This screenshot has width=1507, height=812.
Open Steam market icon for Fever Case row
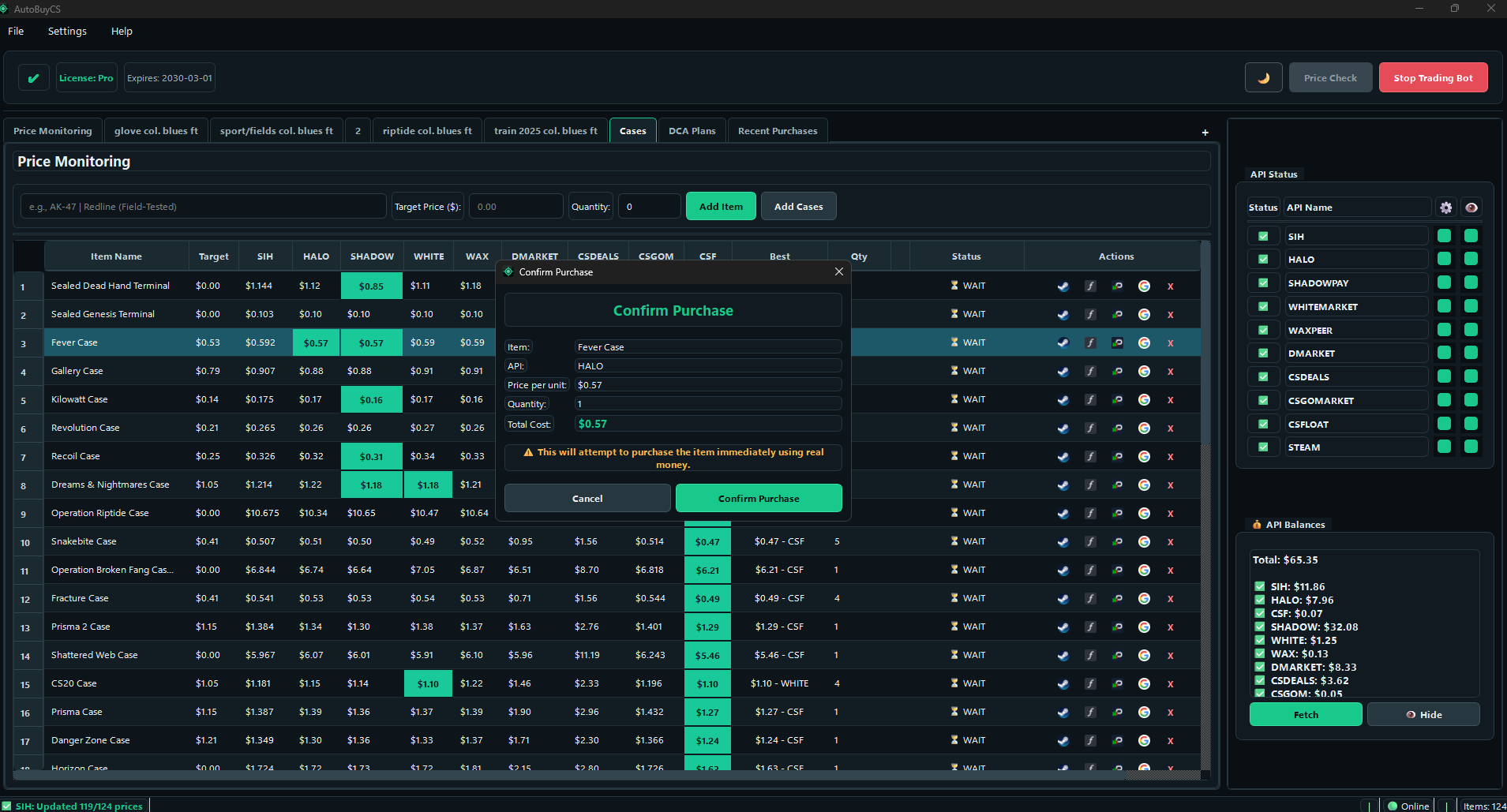coord(1063,342)
